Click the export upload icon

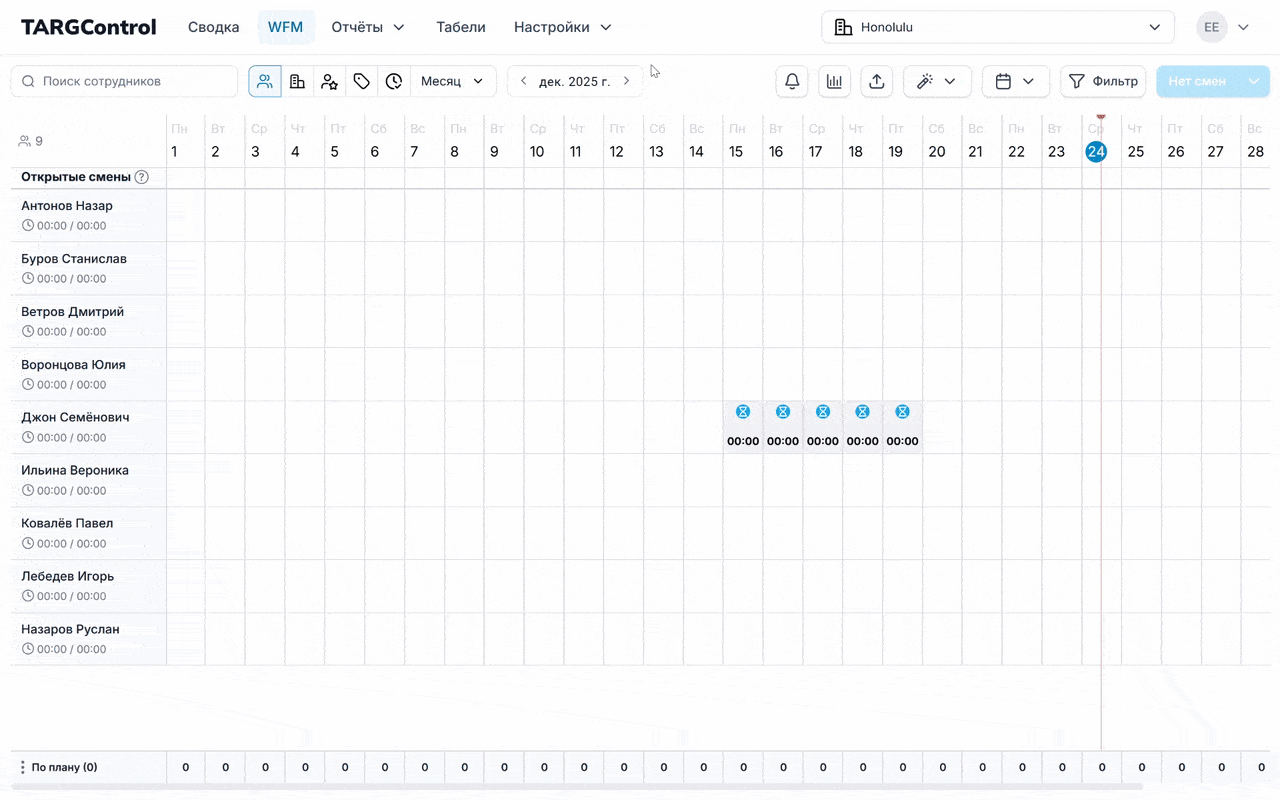pyautogui.click(x=877, y=81)
